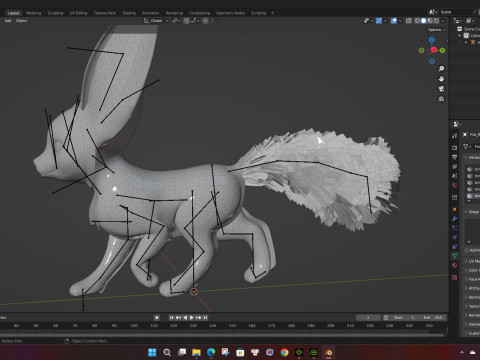480x360 pixels.
Task: Click the red X axis on navigation gizmo
Action: (x=434, y=50)
